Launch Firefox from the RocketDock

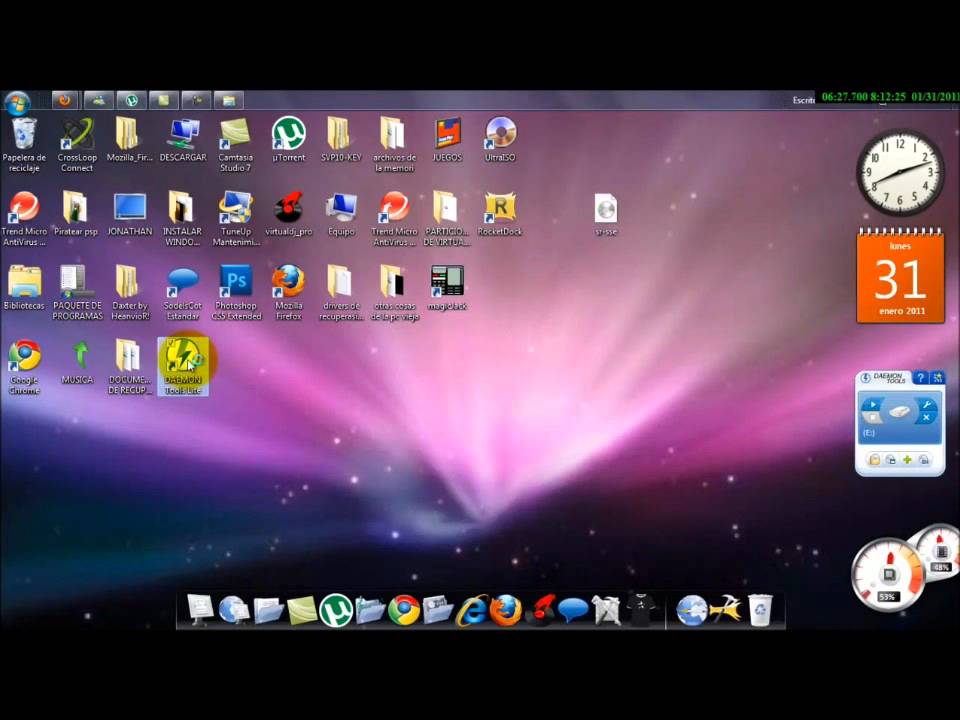pyautogui.click(x=506, y=610)
